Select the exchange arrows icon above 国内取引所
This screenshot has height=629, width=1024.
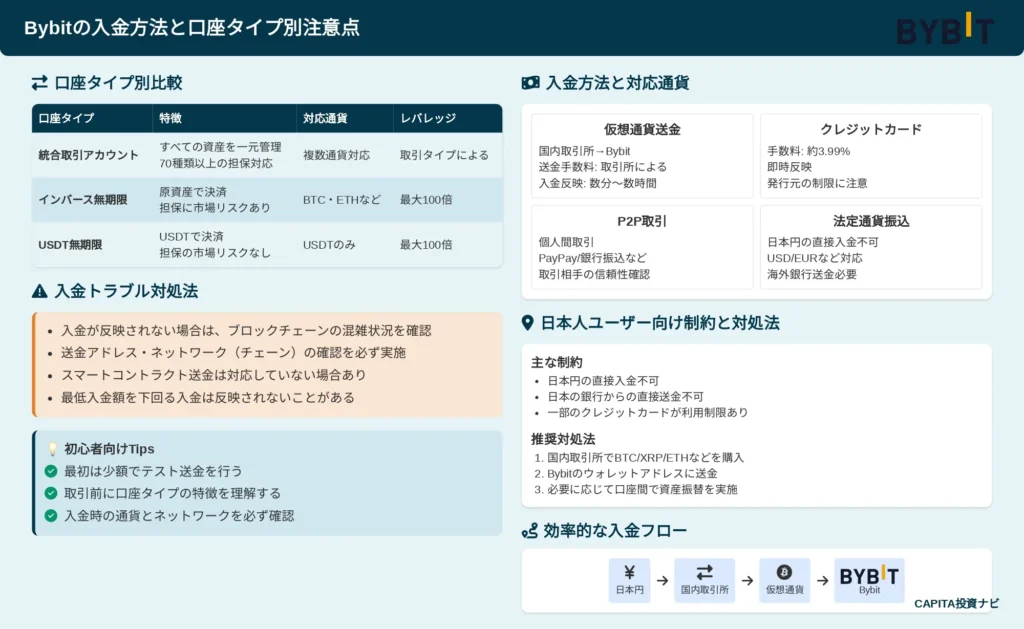point(705,573)
